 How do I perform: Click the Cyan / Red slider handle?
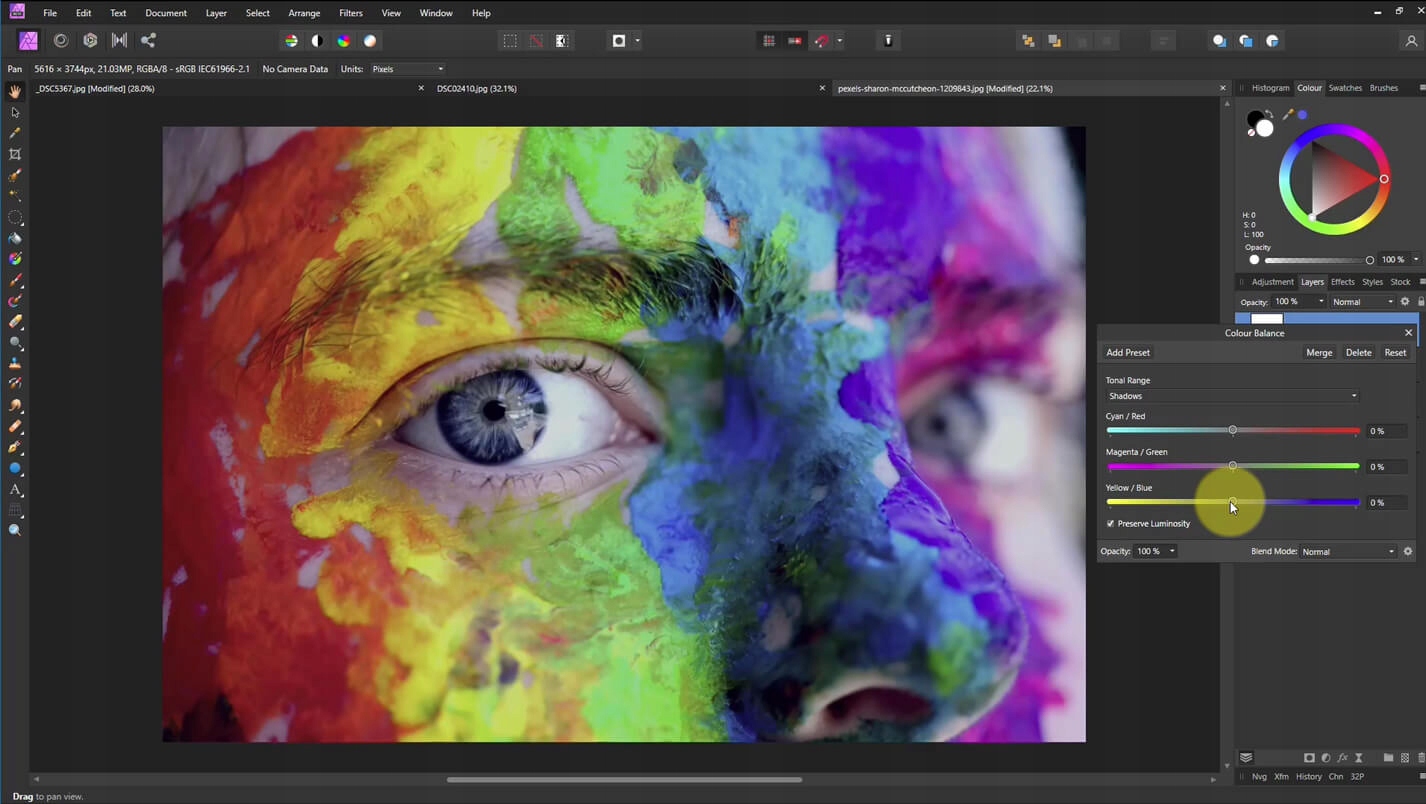coord(1232,430)
